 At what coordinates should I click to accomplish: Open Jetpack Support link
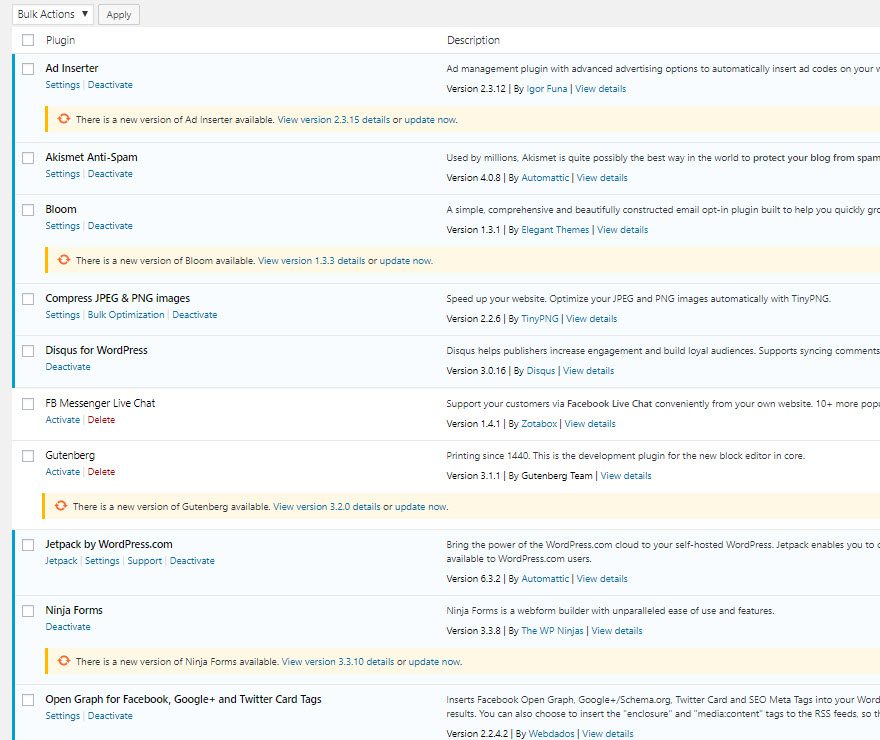coord(144,561)
